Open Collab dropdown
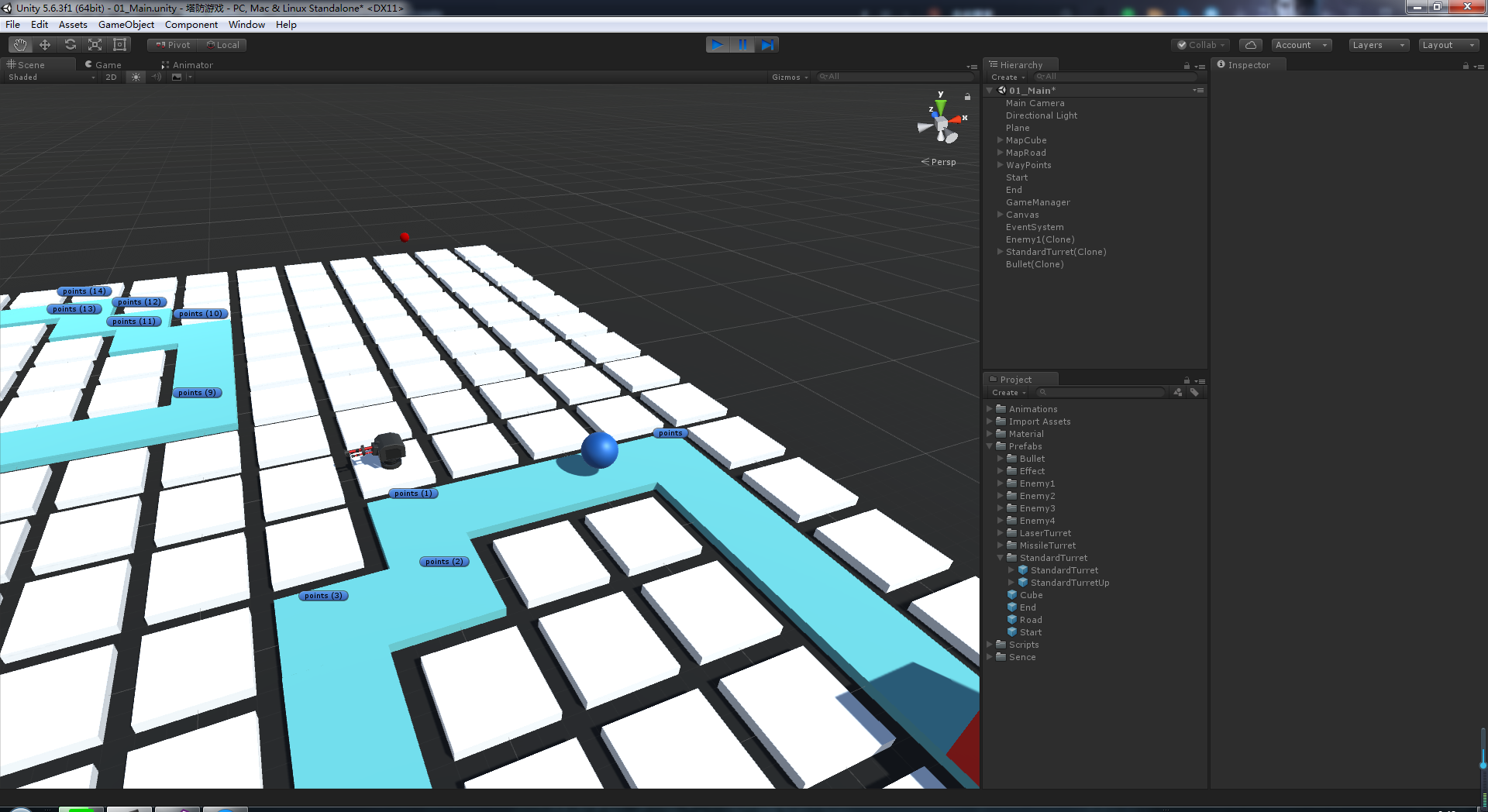Screen dimensions: 1488x812 click(x=1200, y=45)
